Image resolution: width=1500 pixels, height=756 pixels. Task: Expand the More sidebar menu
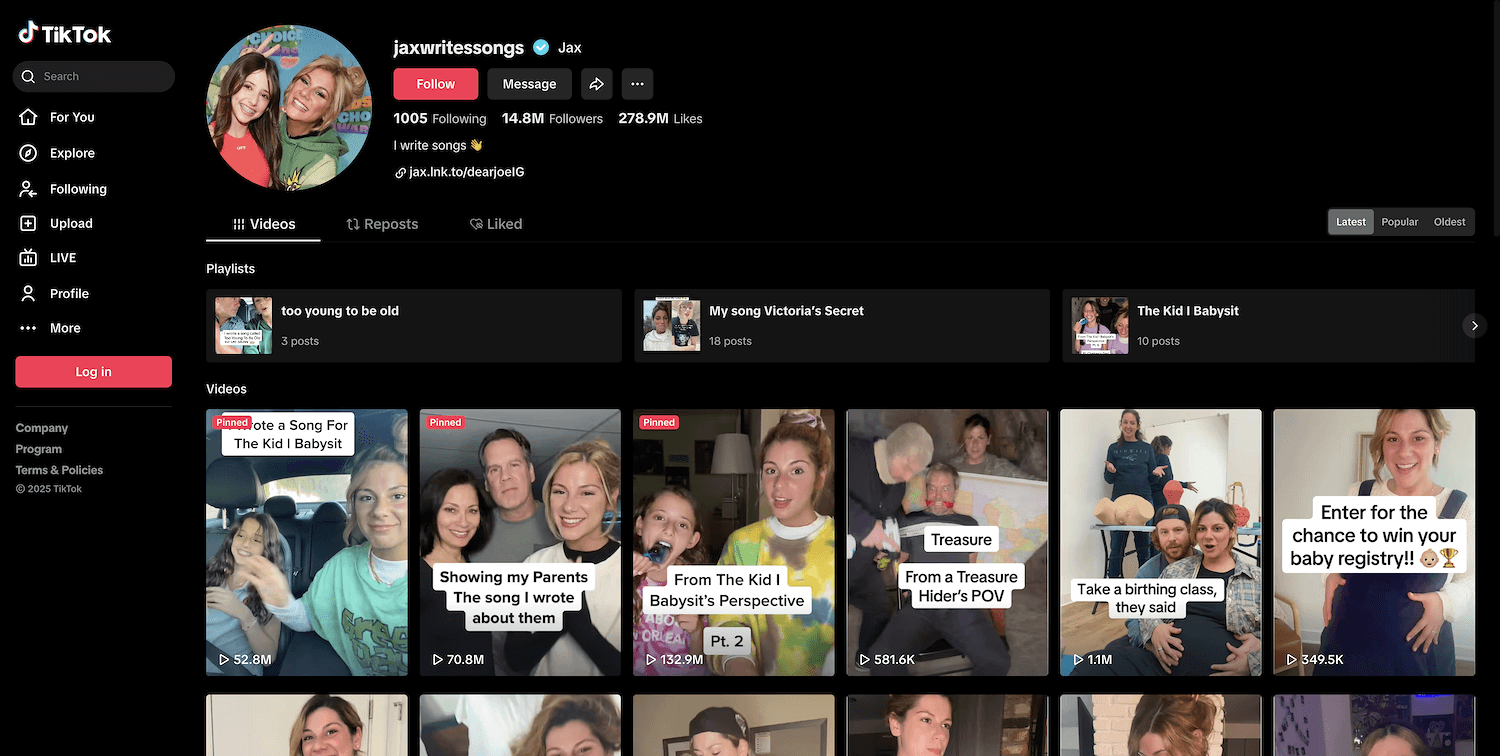click(64, 328)
